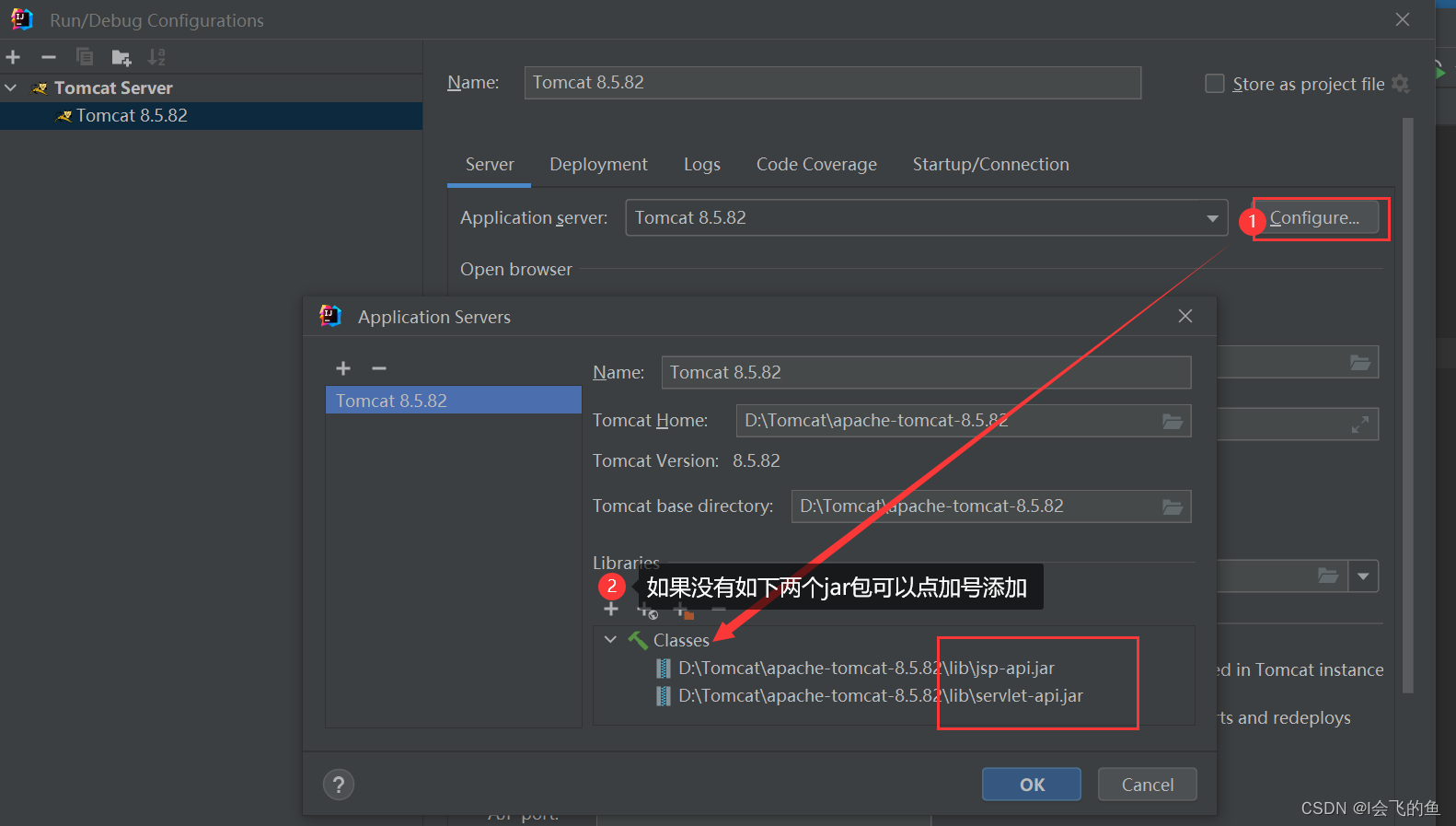1456x826 pixels.
Task: Click background folder icon beside dropdown arrow
Action: pyautogui.click(x=1328, y=576)
